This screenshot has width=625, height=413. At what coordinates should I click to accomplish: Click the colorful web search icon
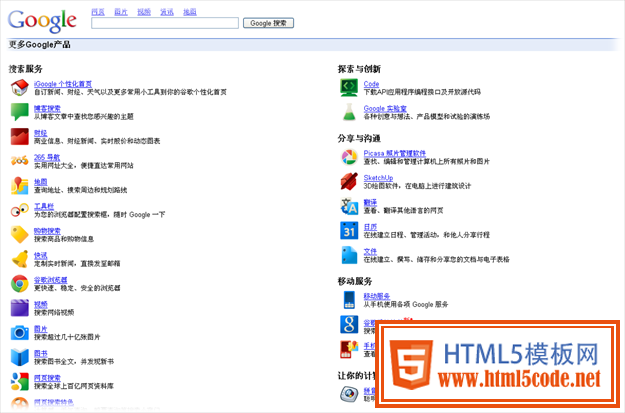click(x=20, y=382)
